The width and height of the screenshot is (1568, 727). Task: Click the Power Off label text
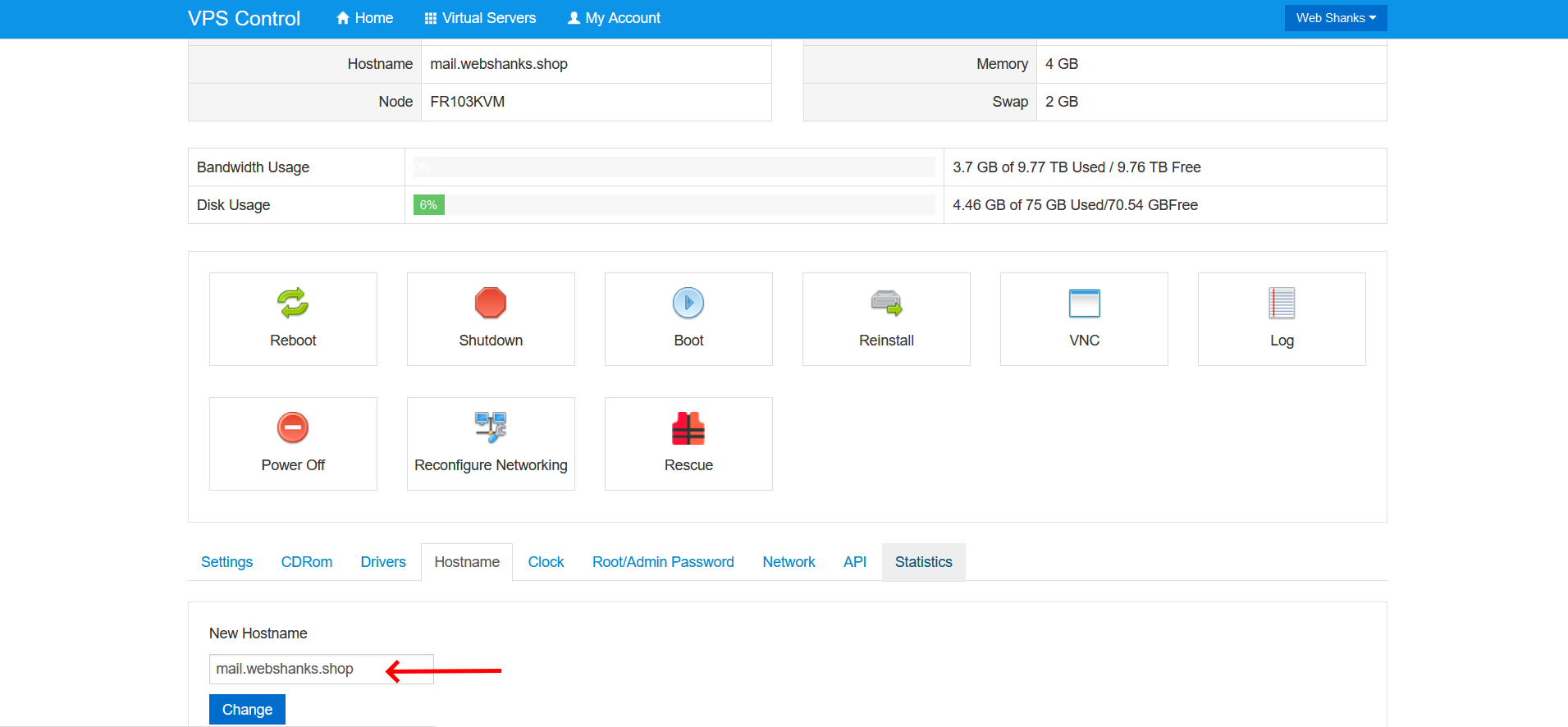tap(293, 465)
